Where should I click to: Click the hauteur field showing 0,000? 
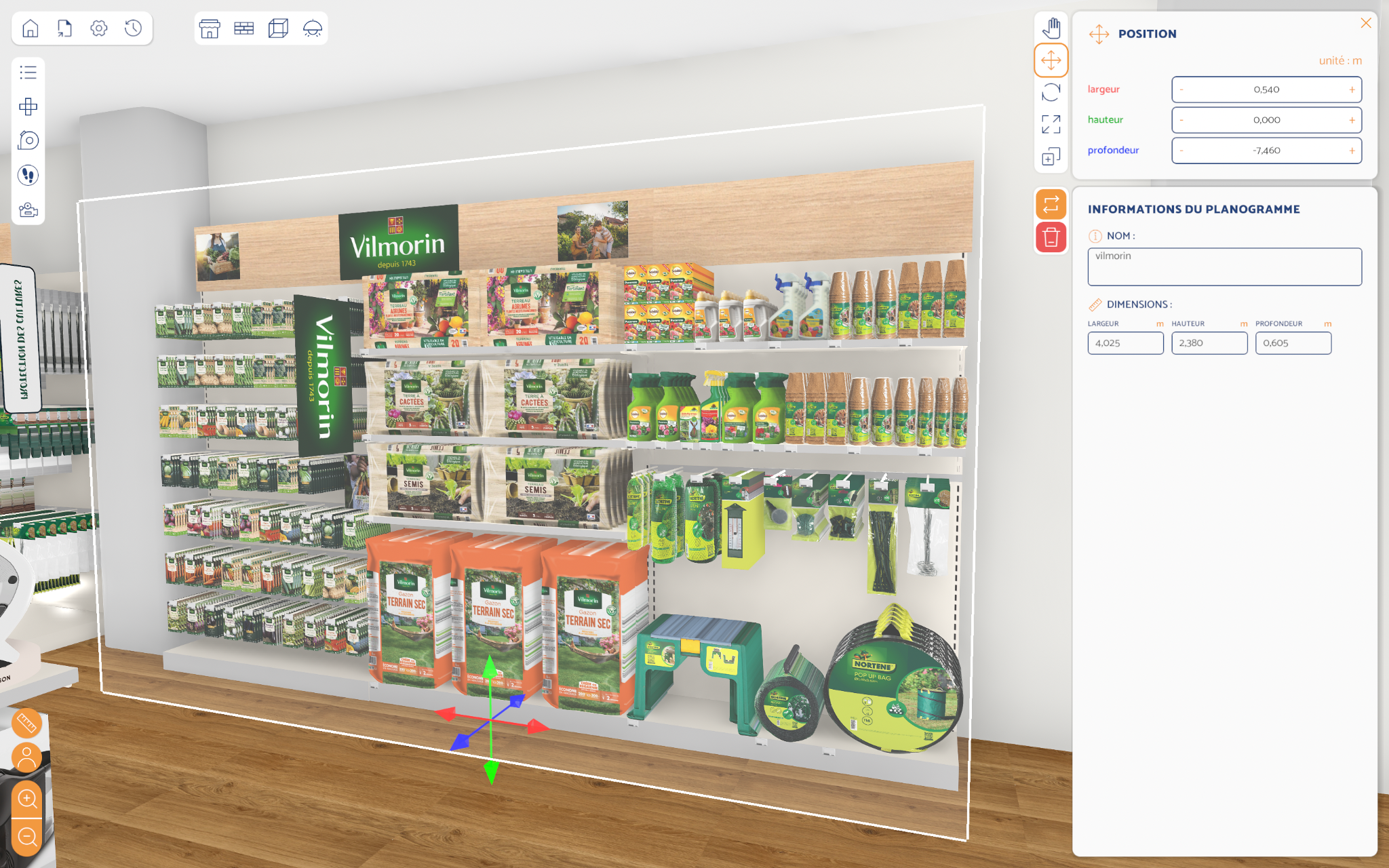1266,120
